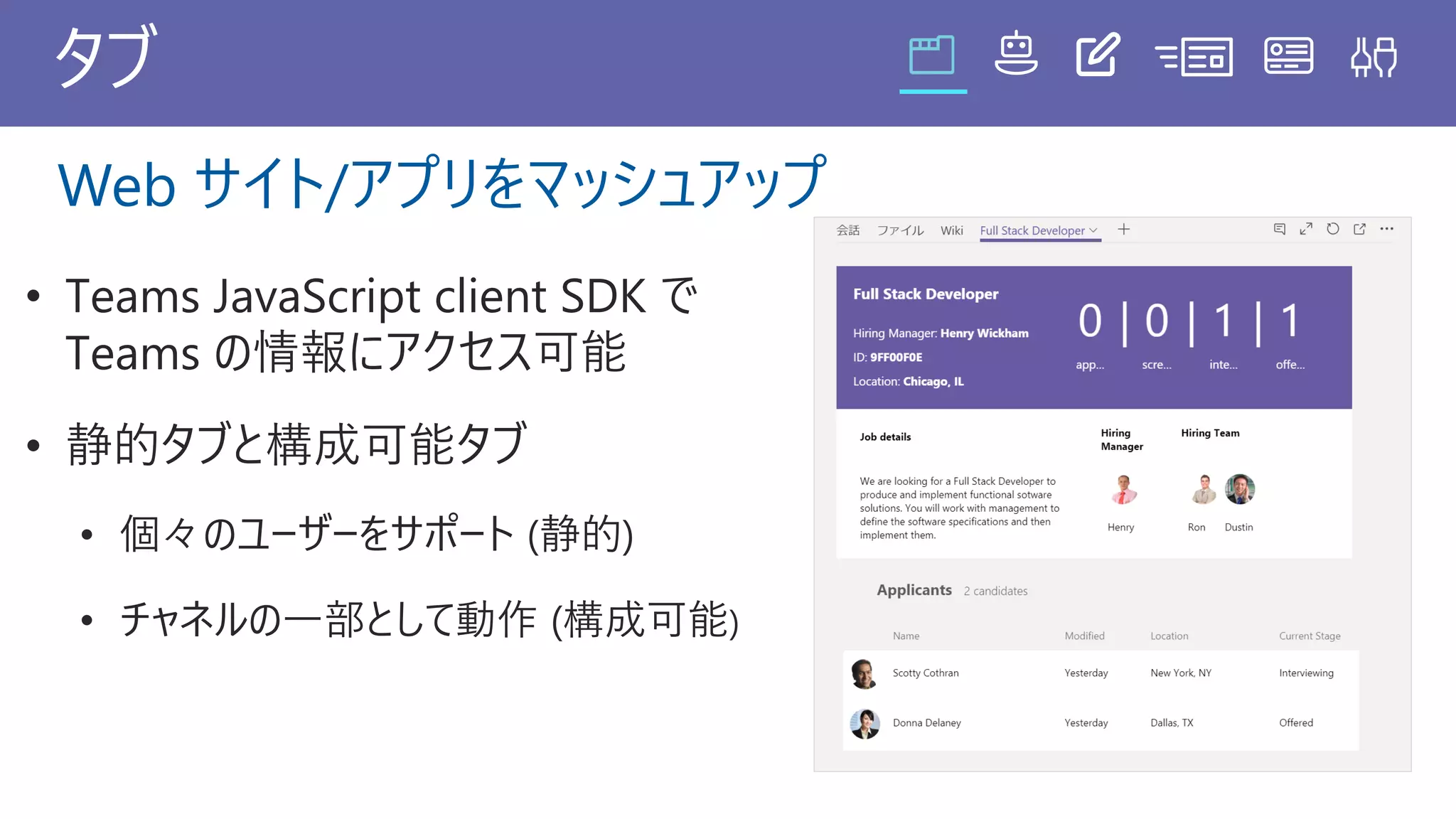The width and height of the screenshot is (1456, 819).
Task: Click the connector plug icon in header
Action: pos(1374,57)
